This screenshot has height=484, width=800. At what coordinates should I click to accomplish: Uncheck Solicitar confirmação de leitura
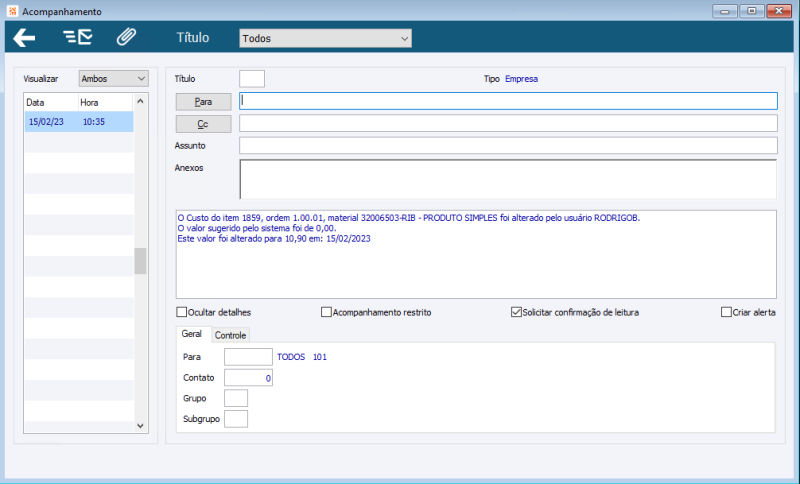point(516,312)
